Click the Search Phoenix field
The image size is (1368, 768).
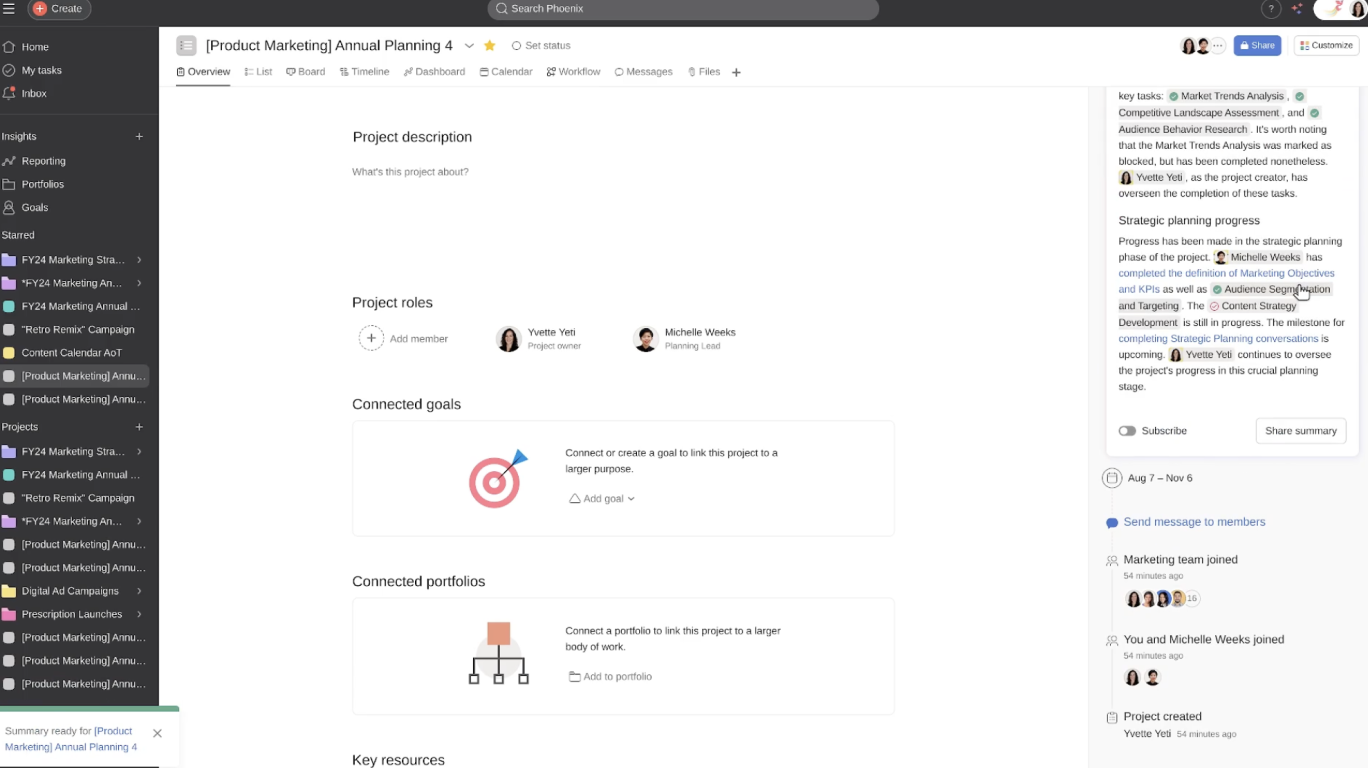point(682,9)
